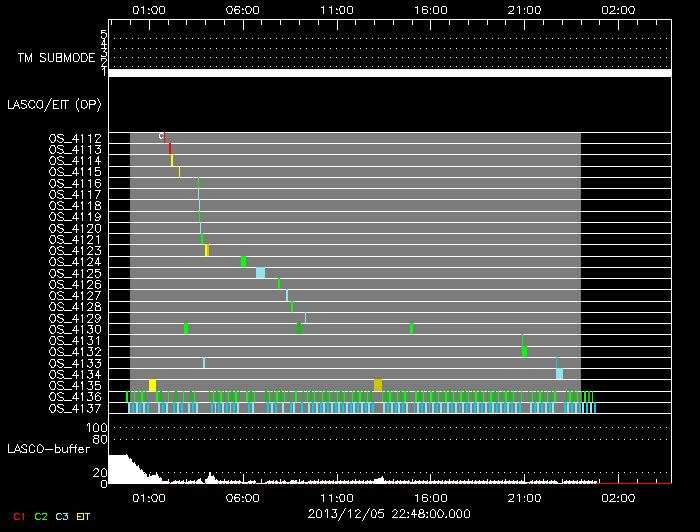This screenshot has width=700, height=532.
Task: Select the yellow block in row OS_4123
Action: (x=207, y=250)
